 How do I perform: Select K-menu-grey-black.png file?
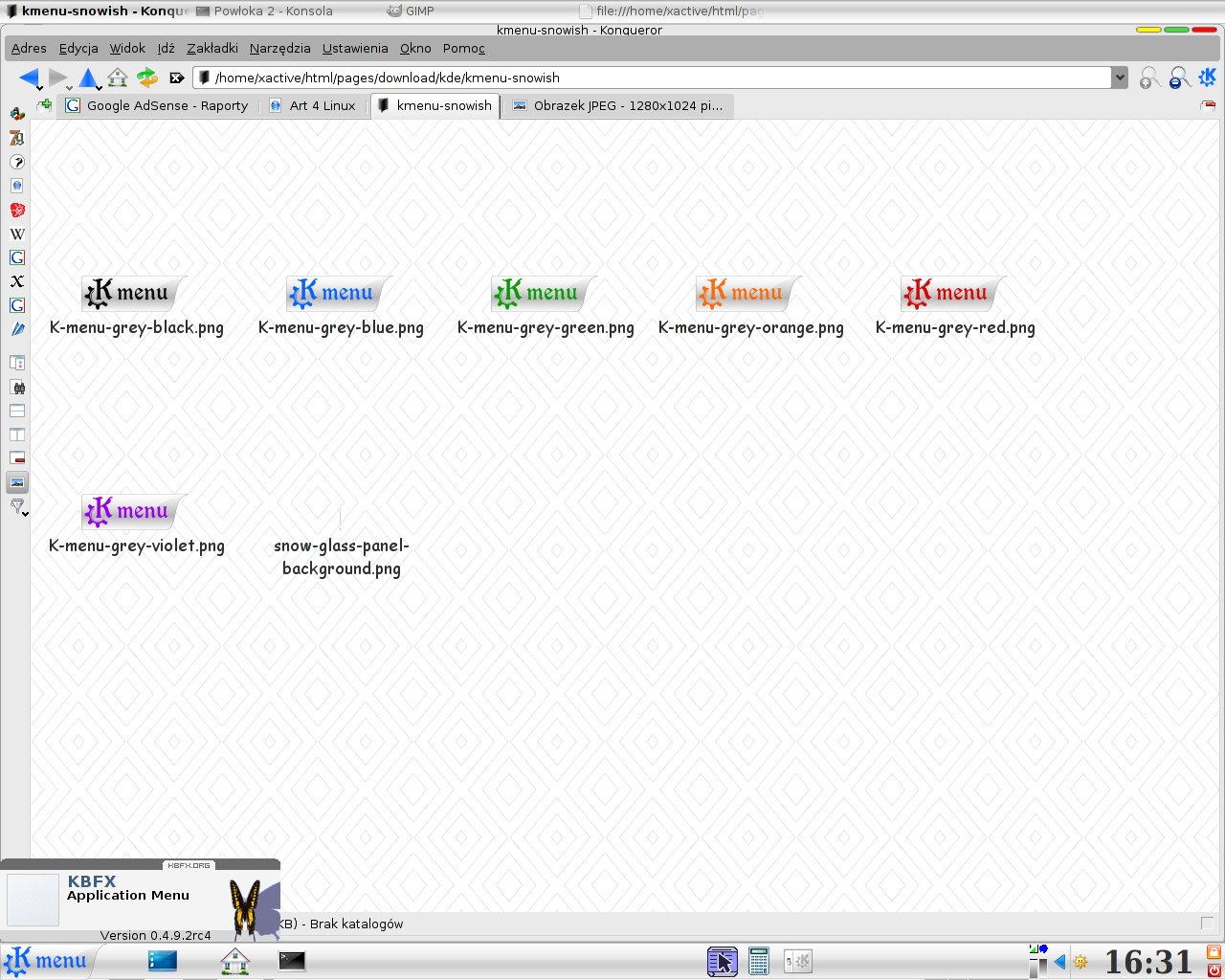[136, 307]
